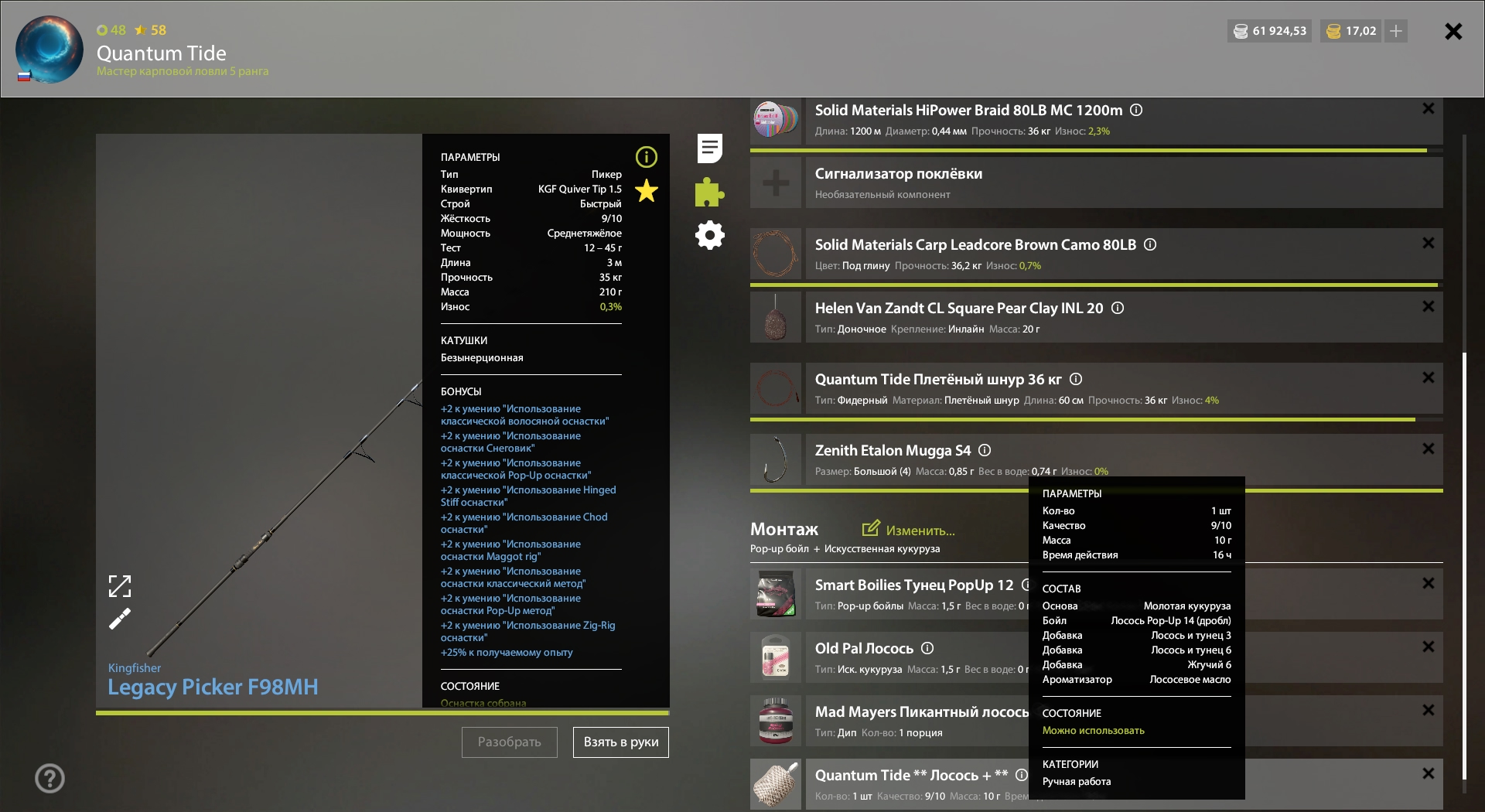Image resolution: width=1485 pixels, height=812 pixels.
Task: Open the gold coins balance 17,02
Action: point(1351,31)
